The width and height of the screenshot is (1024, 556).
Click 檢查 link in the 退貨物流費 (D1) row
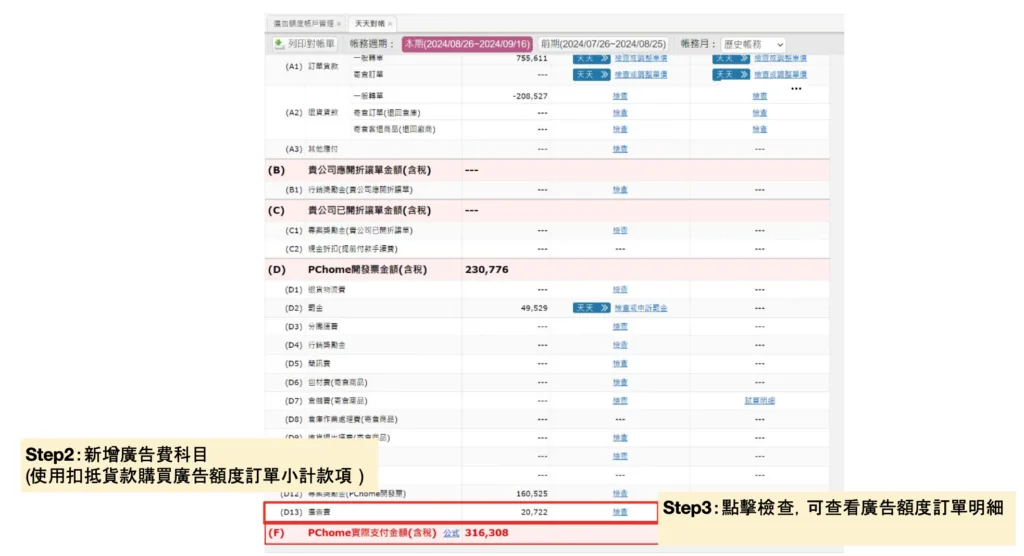[x=620, y=289]
